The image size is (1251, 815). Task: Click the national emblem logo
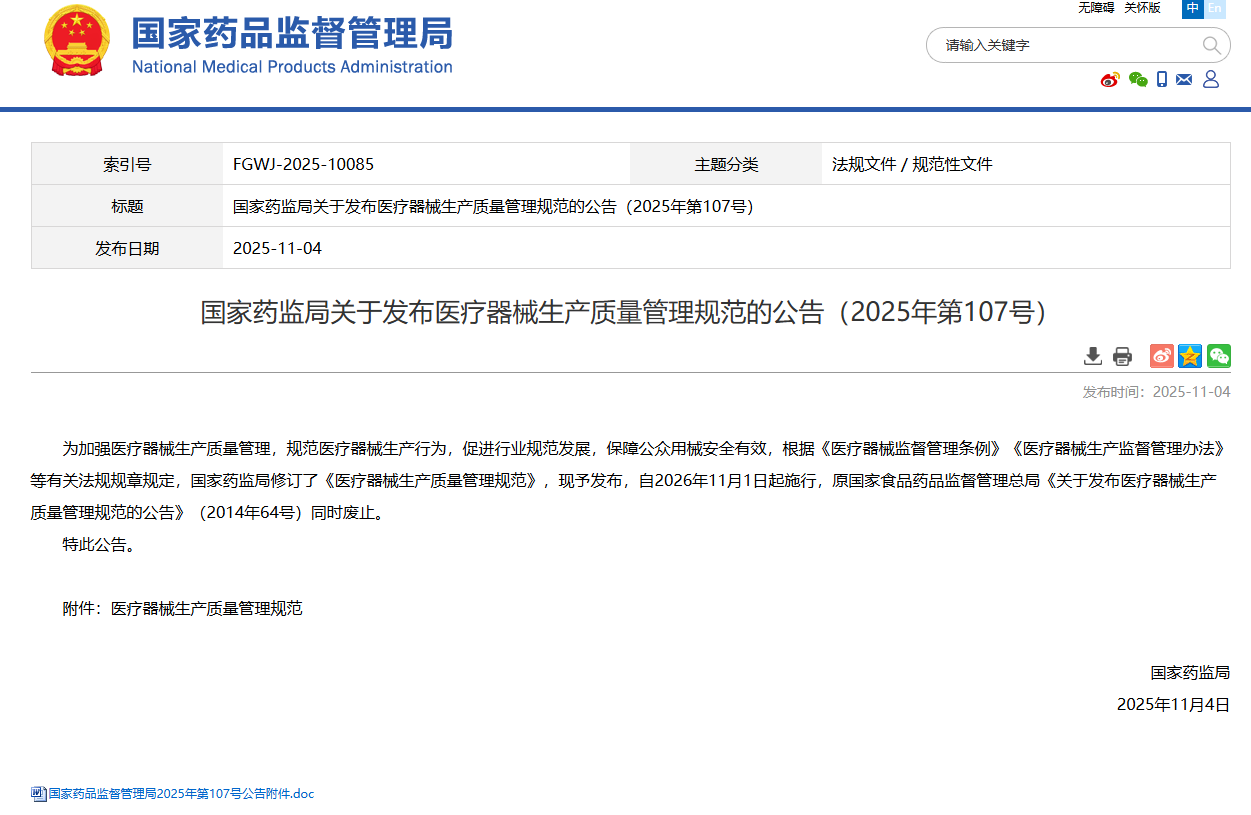77,41
